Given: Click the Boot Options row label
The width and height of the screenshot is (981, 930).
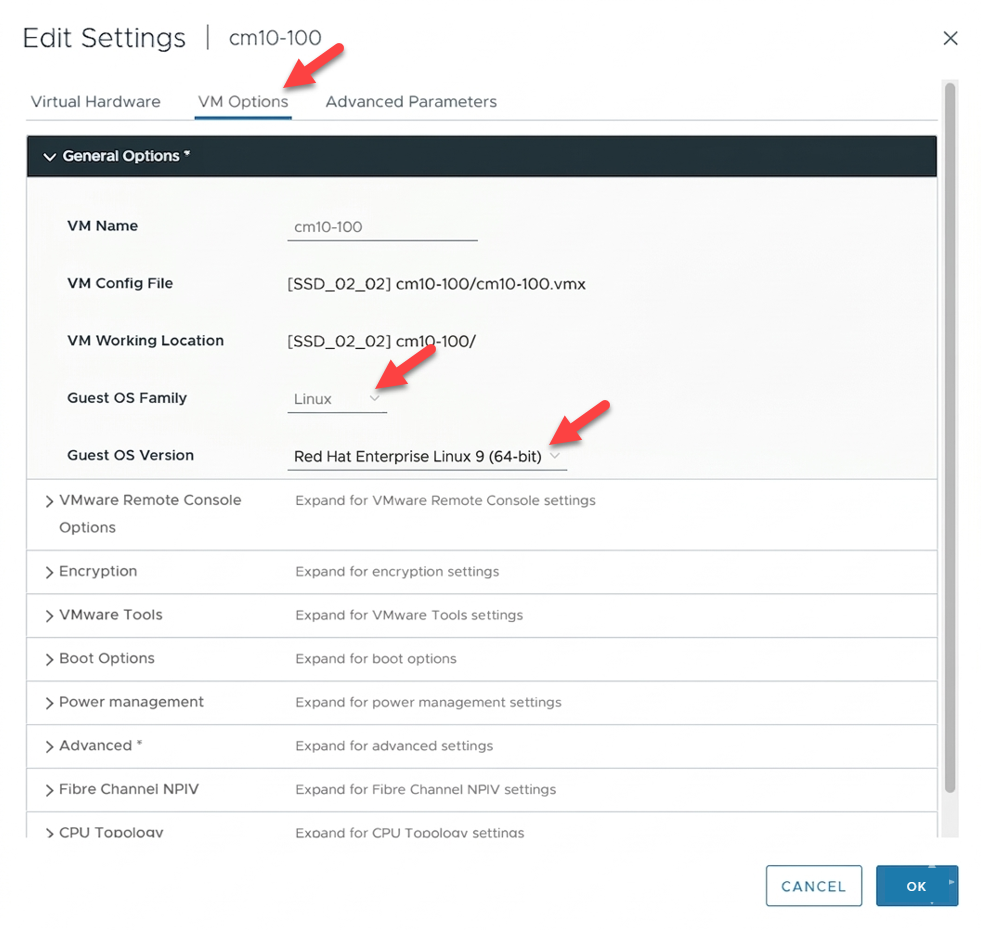Looking at the screenshot, I should point(107,659).
